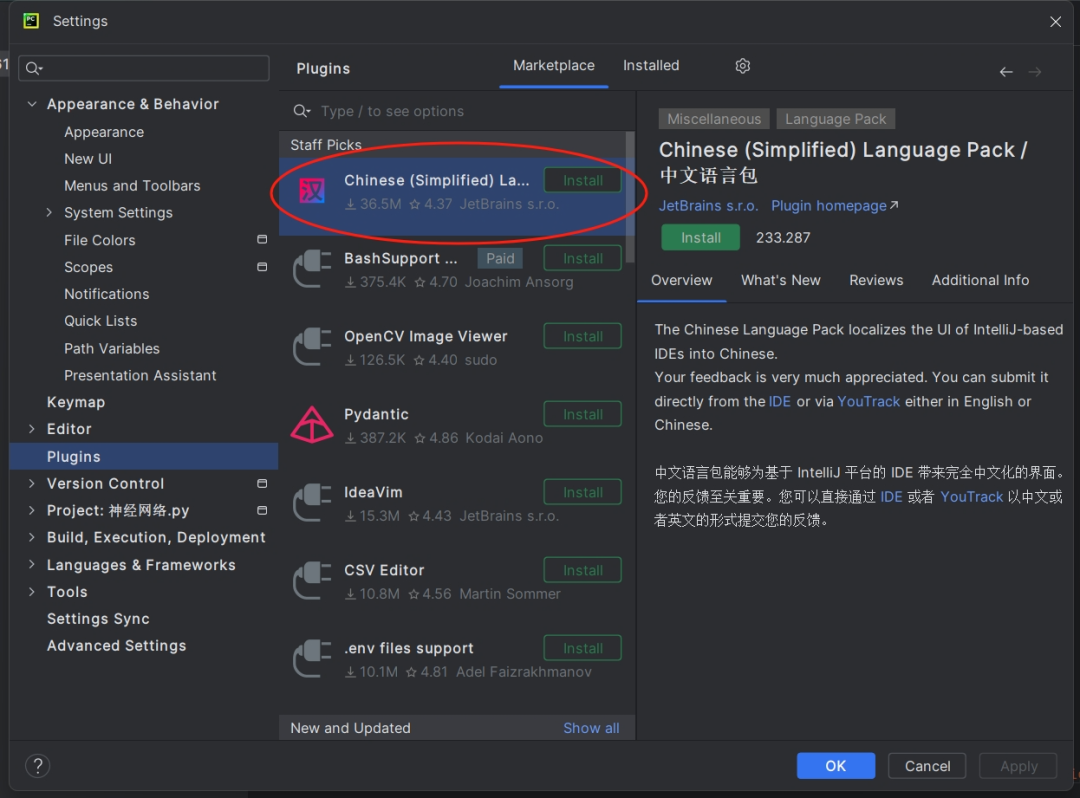Click the .env files support plugin icon

(x=312, y=658)
